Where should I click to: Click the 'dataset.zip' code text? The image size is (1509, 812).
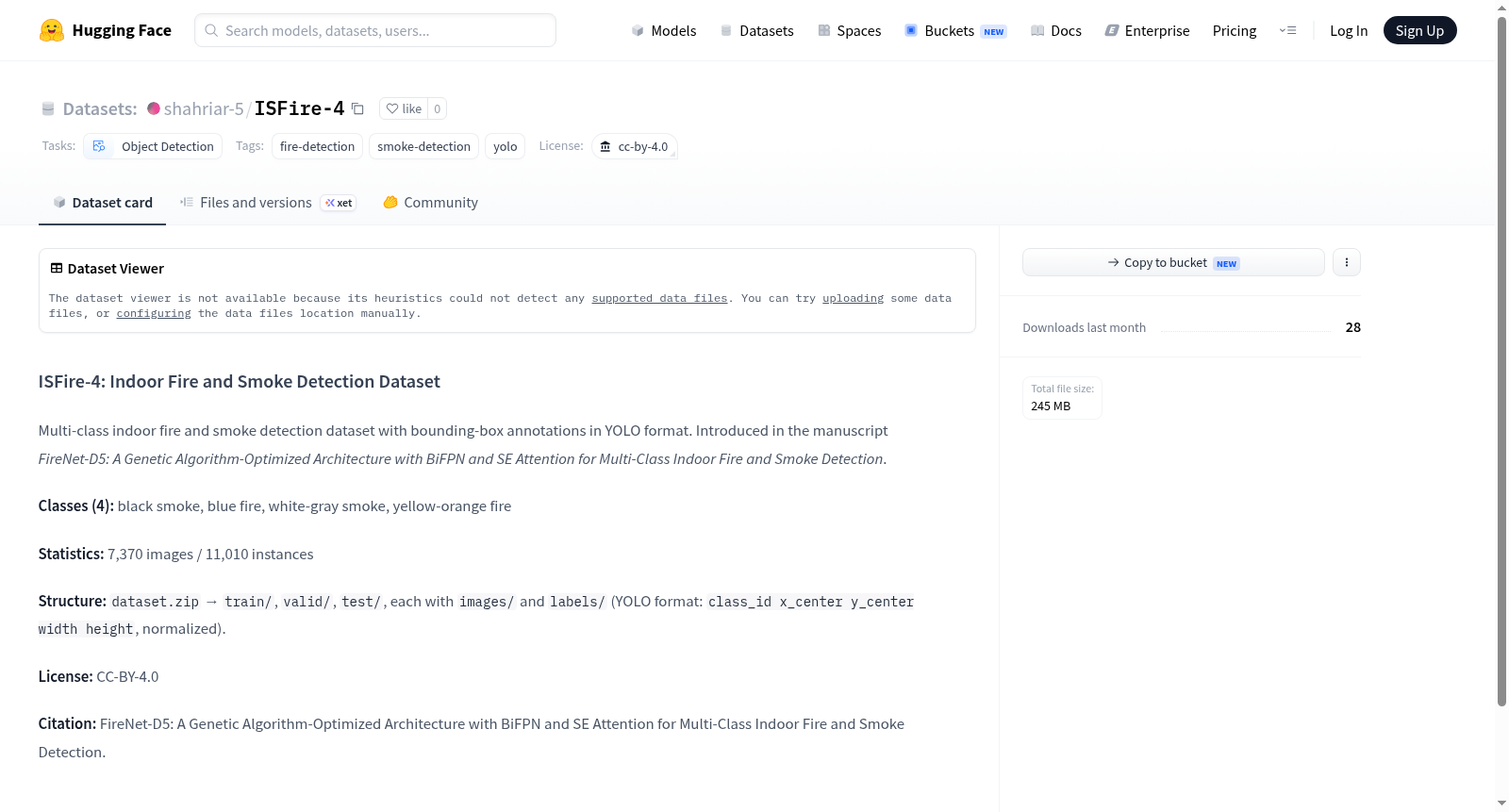(156, 602)
